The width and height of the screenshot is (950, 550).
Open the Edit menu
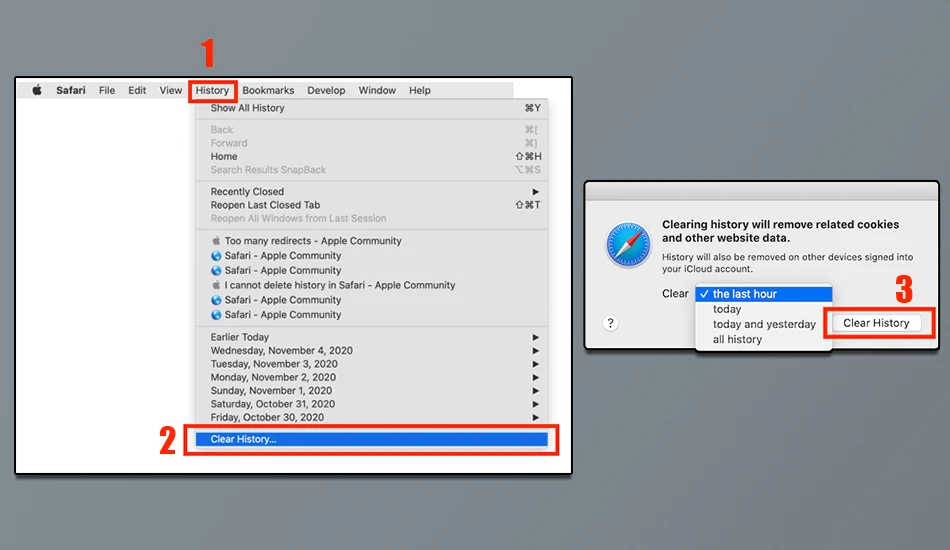click(x=137, y=90)
